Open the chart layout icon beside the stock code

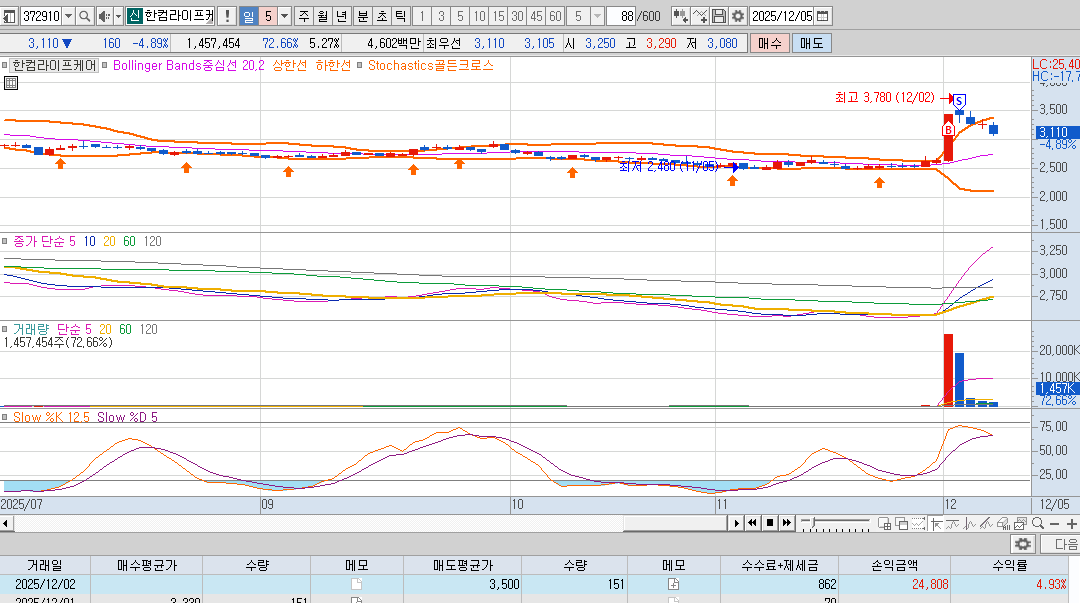click(10, 16)
